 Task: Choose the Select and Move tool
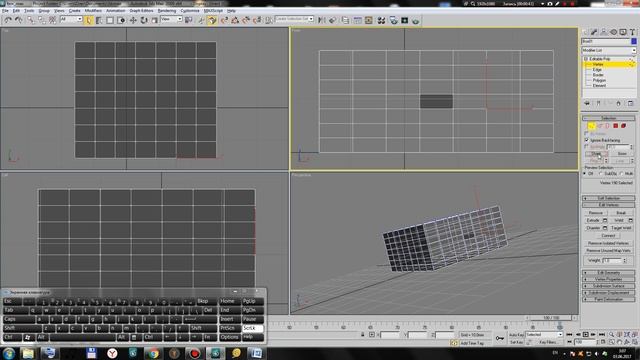[x=133, y=20]
